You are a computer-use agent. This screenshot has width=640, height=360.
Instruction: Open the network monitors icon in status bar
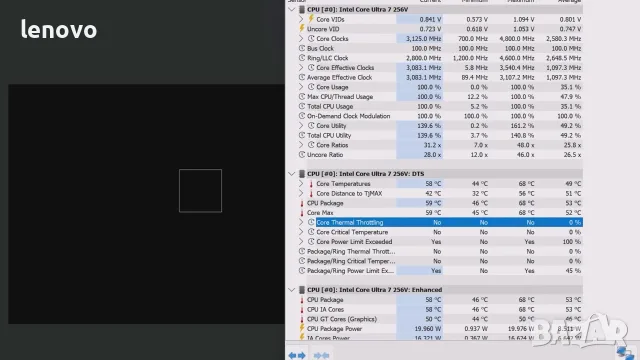pyautogui.click(x=625, y=353)
